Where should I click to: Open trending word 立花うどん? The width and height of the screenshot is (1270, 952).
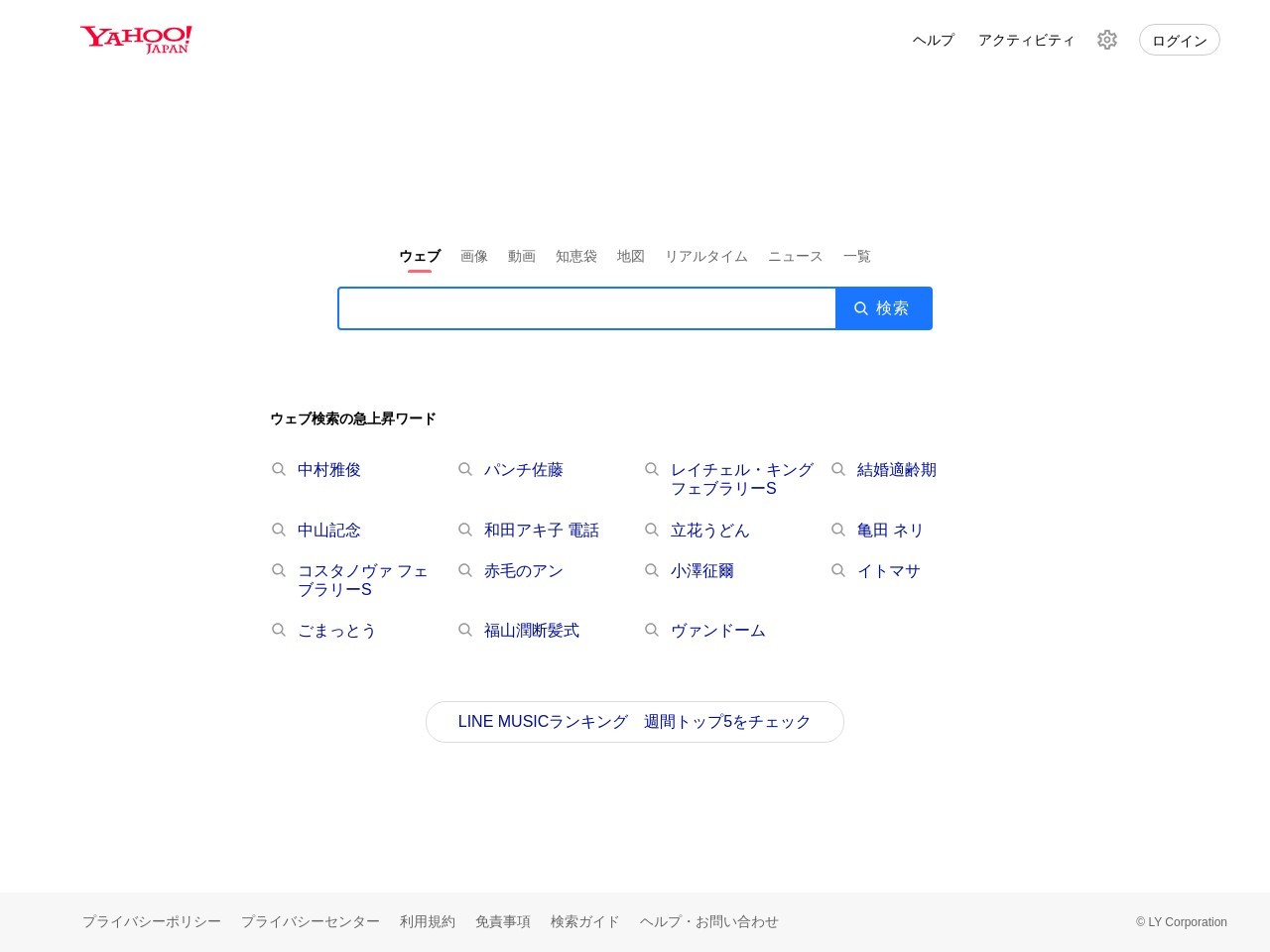coord(710,531)
